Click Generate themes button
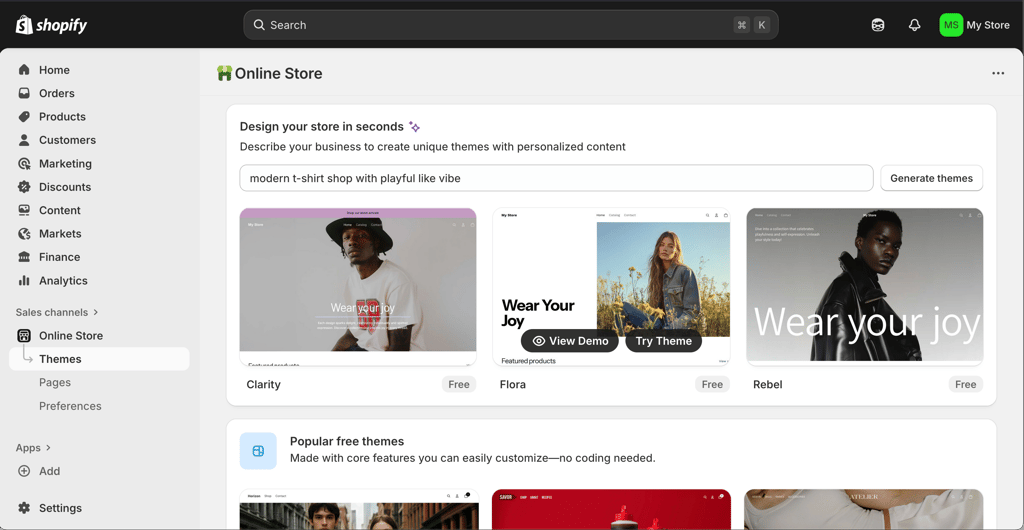The image size is (1024, 530). [931, 178]
